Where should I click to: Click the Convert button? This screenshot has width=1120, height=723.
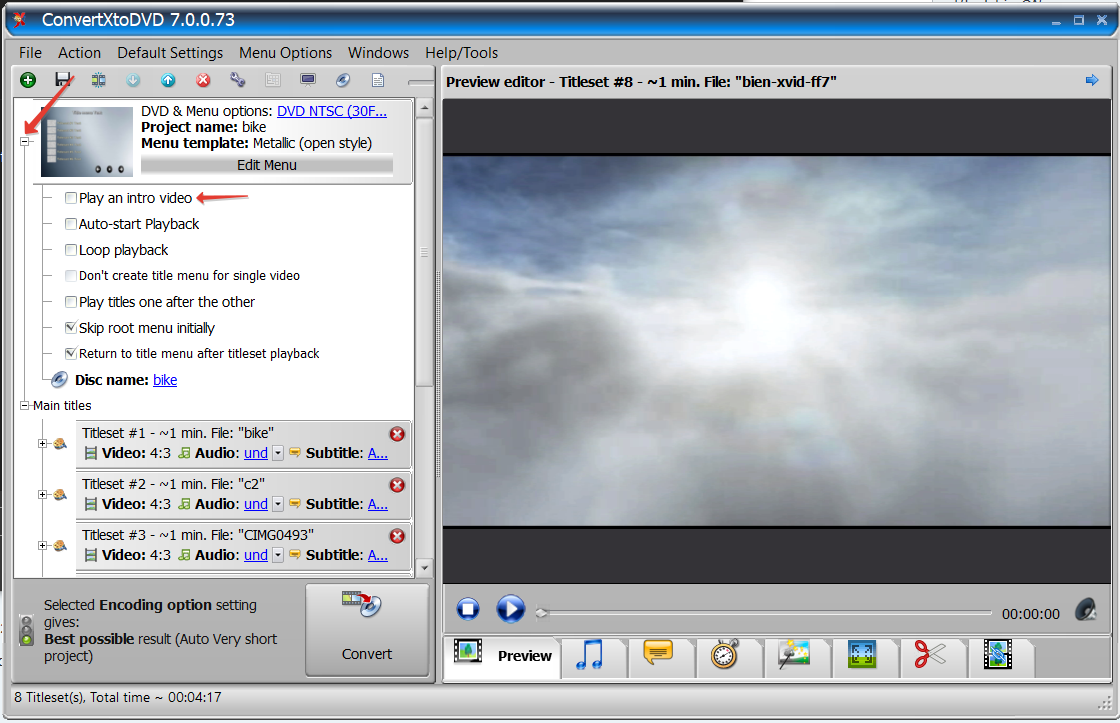tap(367, 629)
